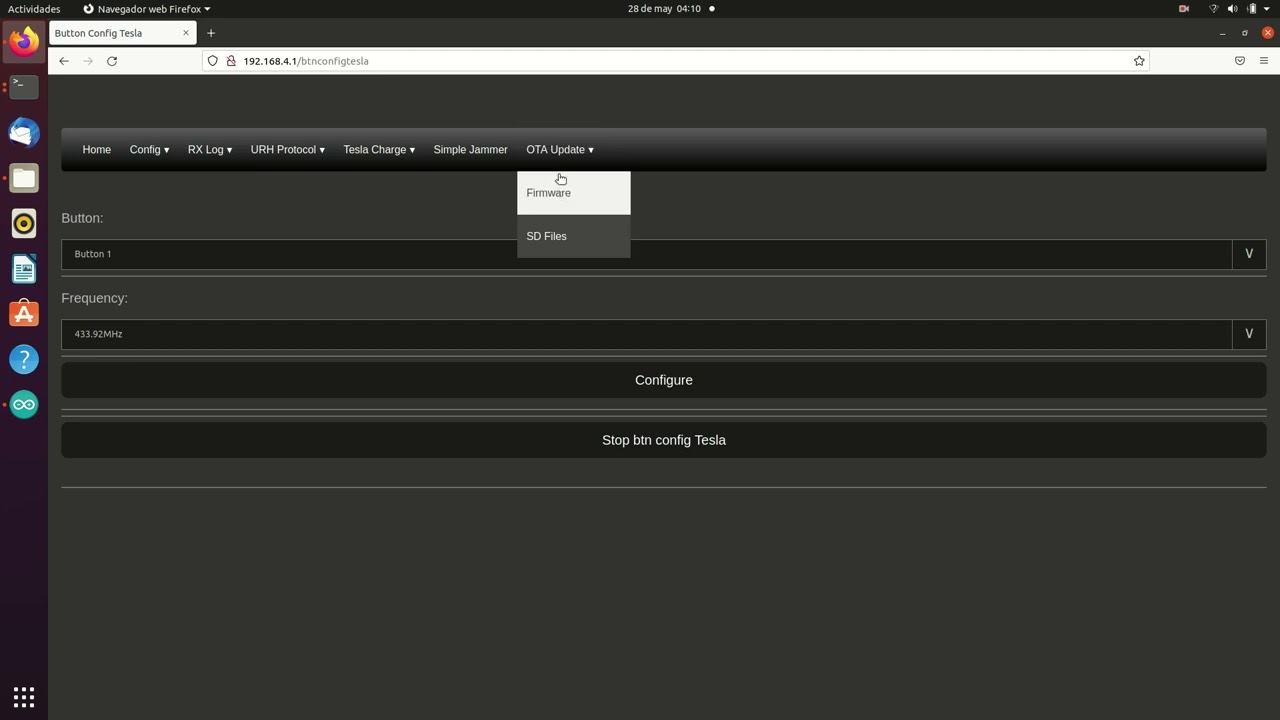
Task: Expand the RX Log dropdown menu
Action: [210, 150]
